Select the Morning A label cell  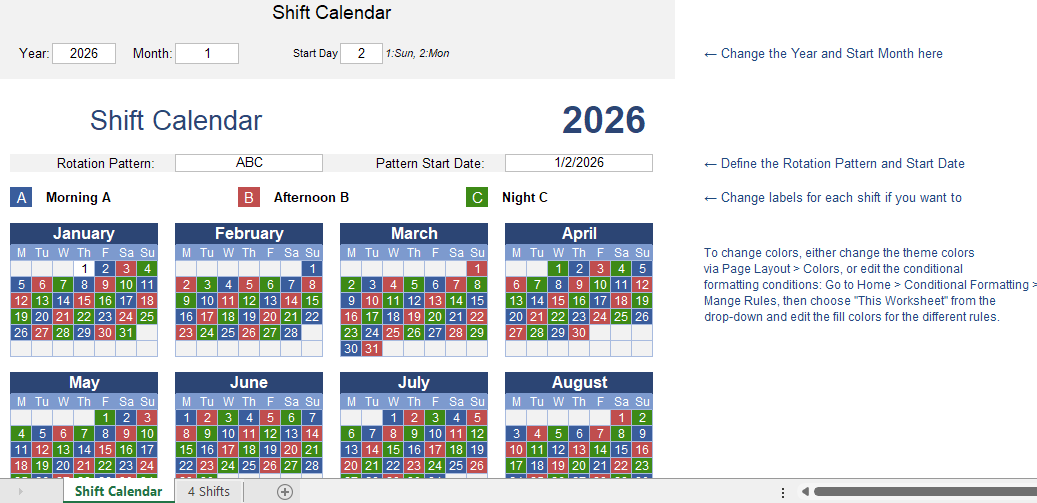pyautogui.click(x=78, y=198)
